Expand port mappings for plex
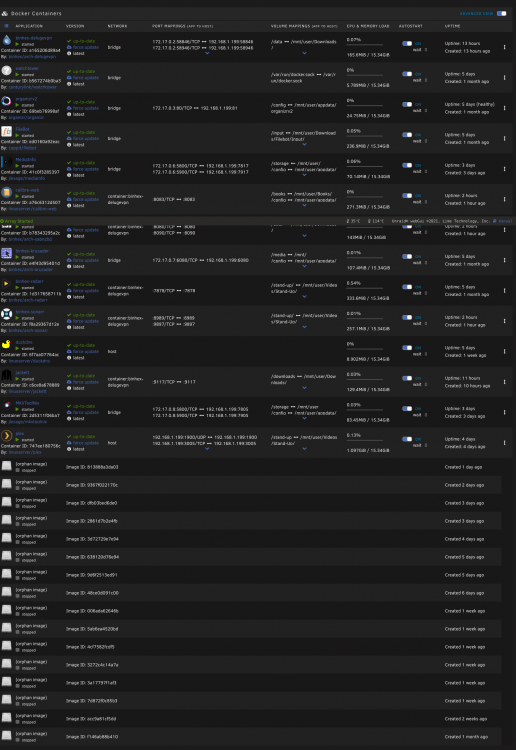 tap(207, 449)
